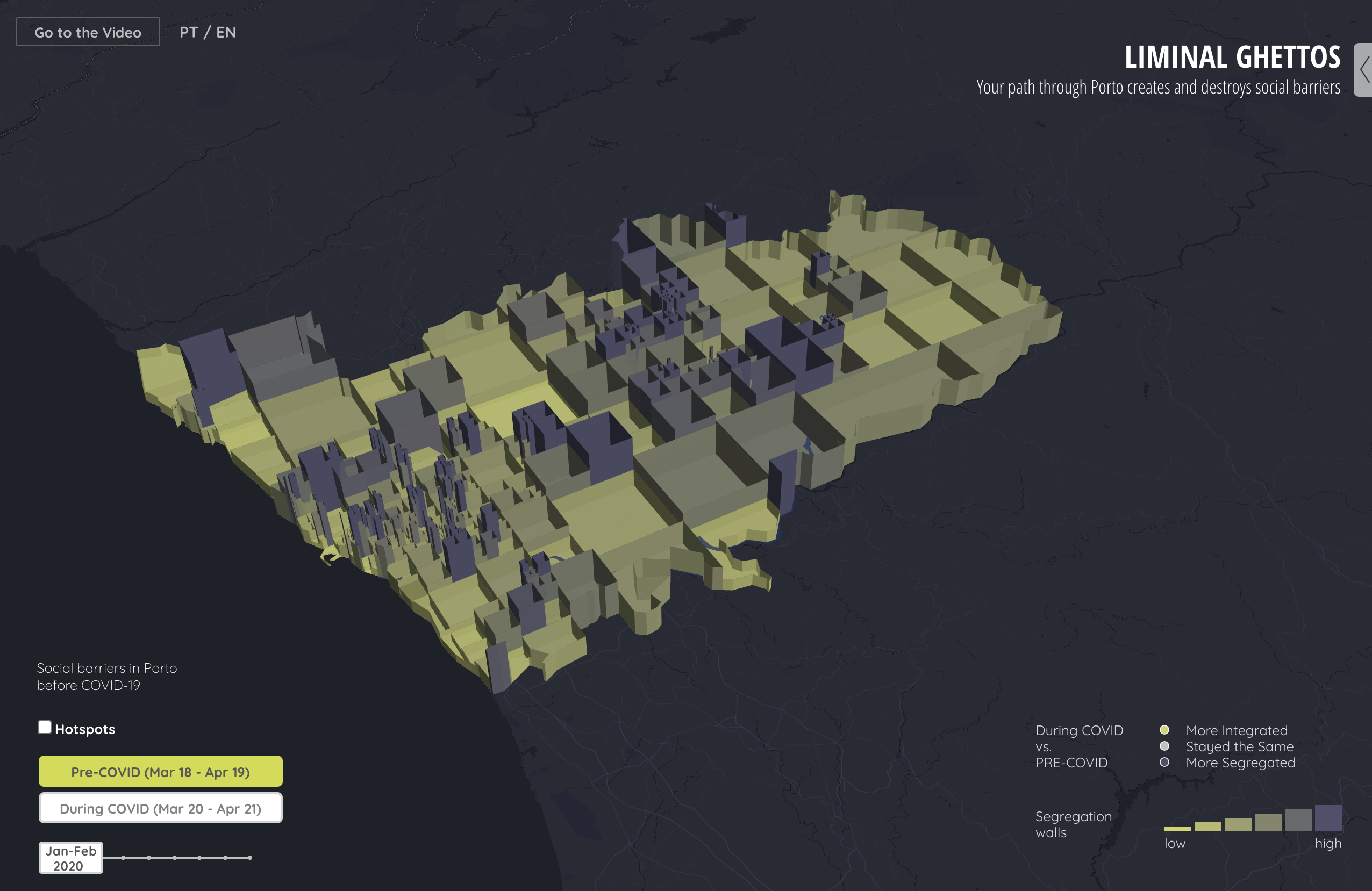Enable the Hotspots checkbox

pos(45,727)
